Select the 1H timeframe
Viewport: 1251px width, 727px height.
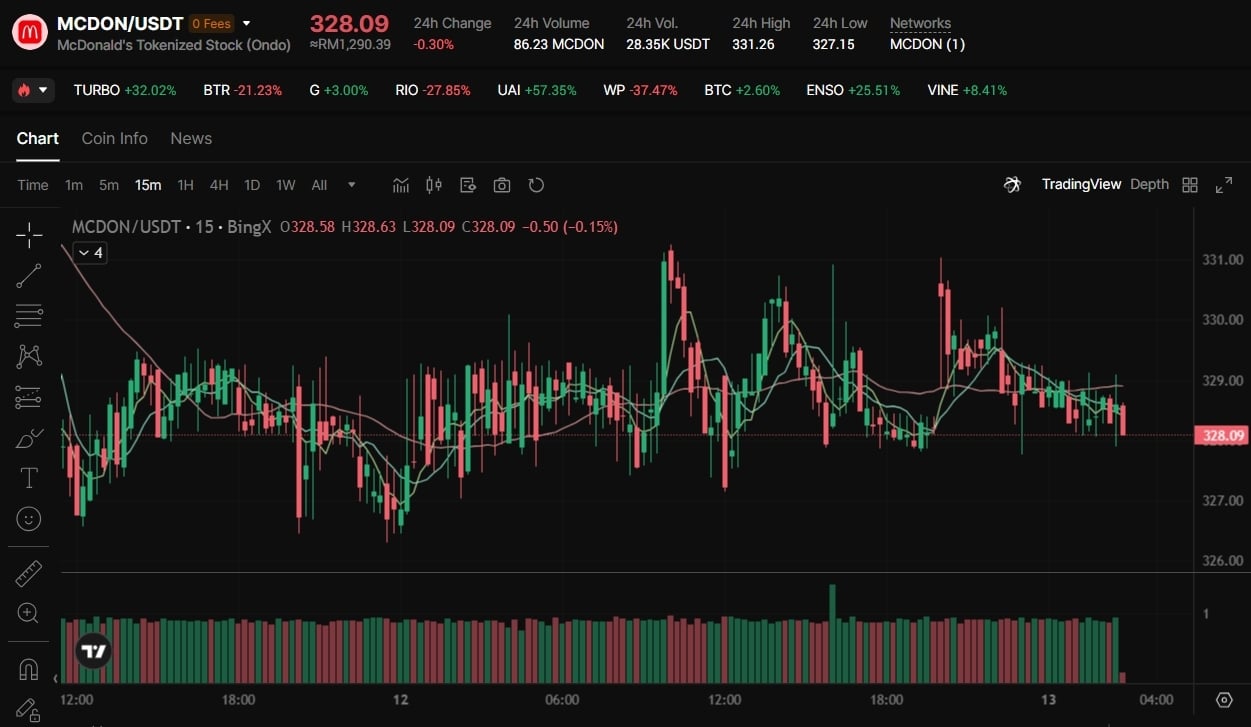(185, 185)
